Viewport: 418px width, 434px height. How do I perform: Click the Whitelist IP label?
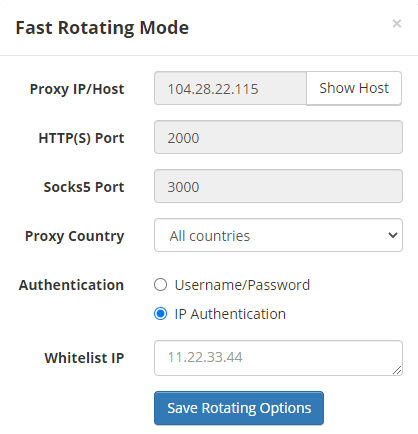[84, 358]
